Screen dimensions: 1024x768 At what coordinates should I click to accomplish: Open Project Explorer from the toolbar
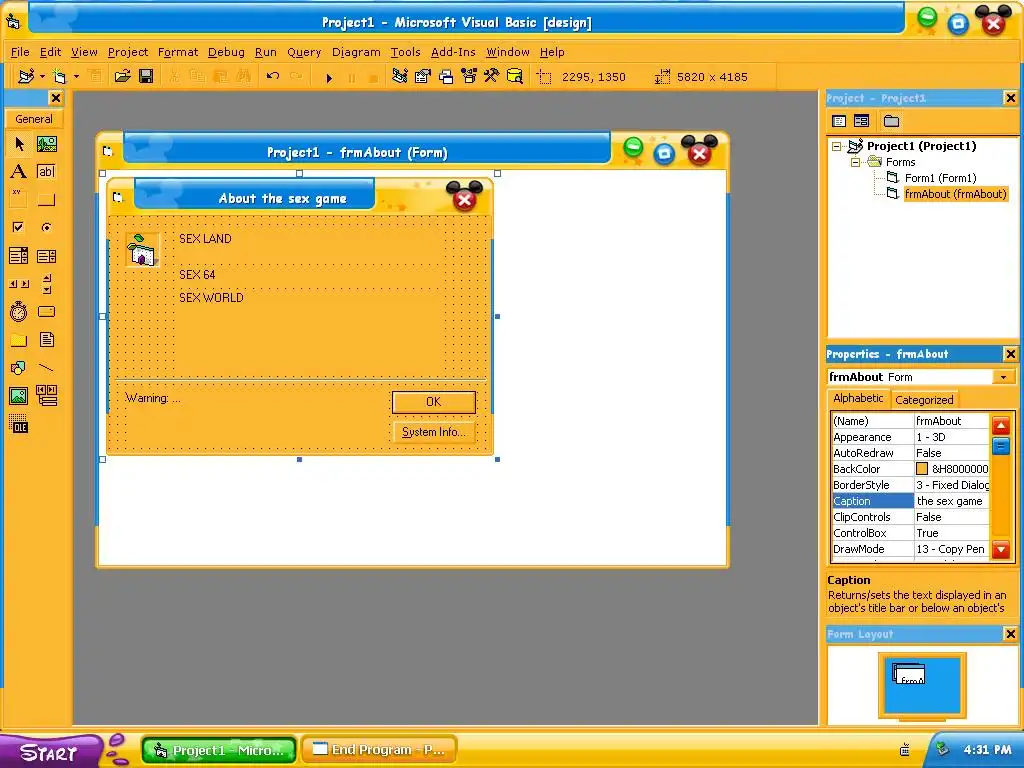400,76
